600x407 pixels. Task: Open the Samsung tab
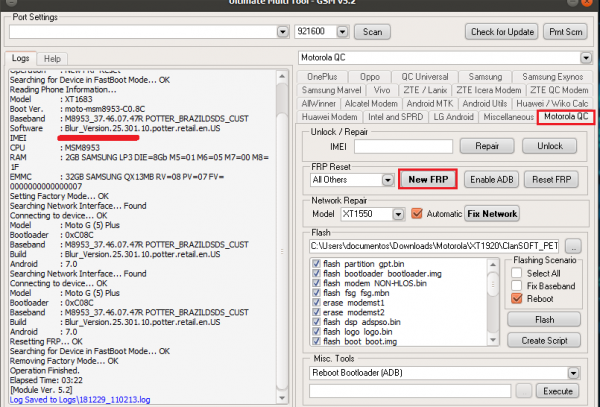tap(485, 77)
